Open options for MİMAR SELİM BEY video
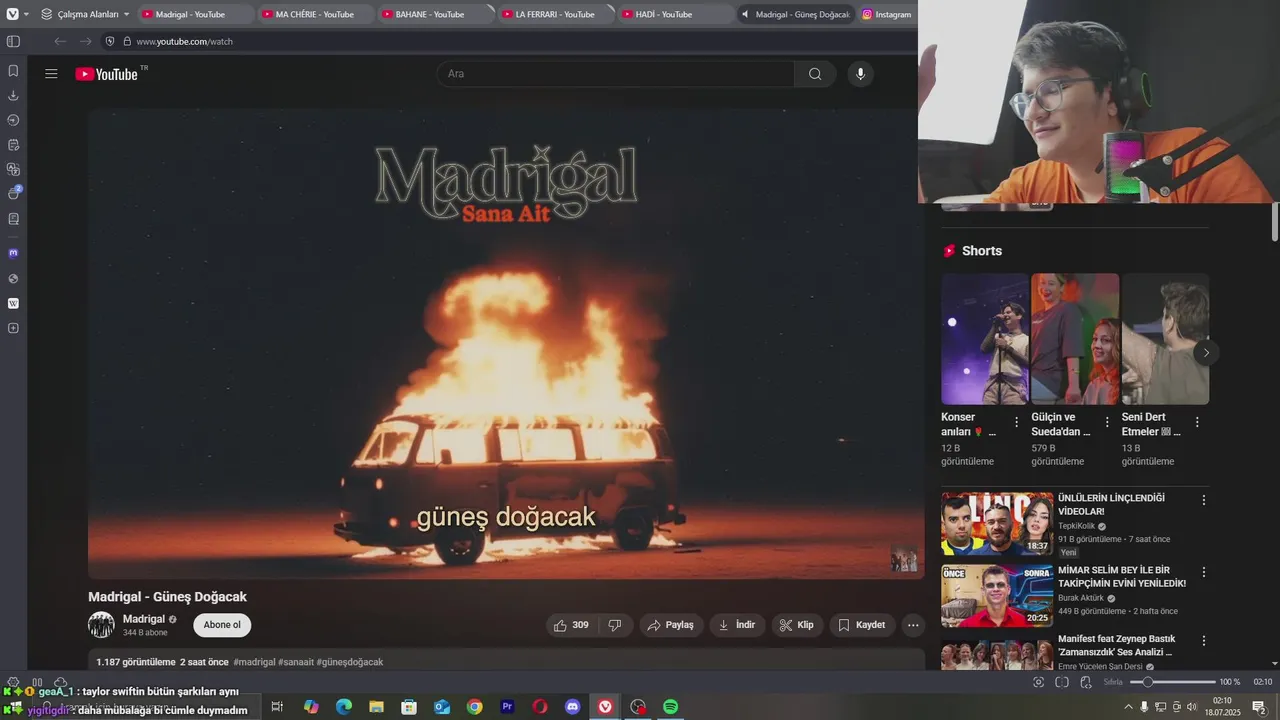The image size is (1280, 720). pyautogui.click(x=1204, y=572)
